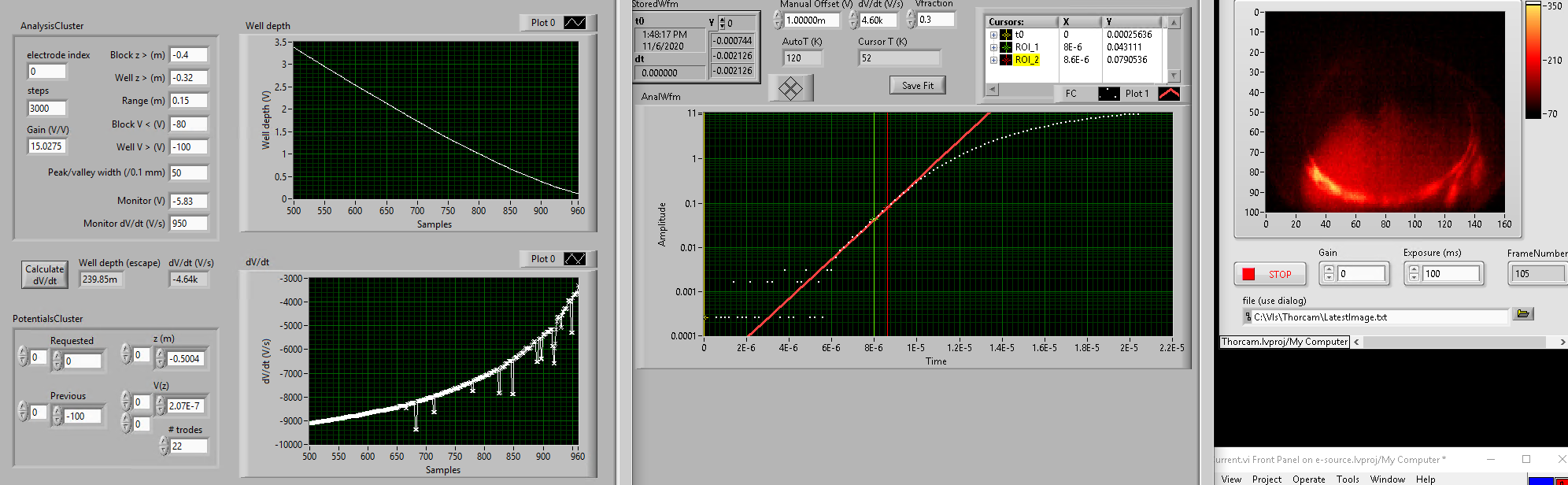This screenshot has height=485, width=1568.
Task: Click the yellow t0 cursor crosshair icon
Action: [x=1006, y=35]
